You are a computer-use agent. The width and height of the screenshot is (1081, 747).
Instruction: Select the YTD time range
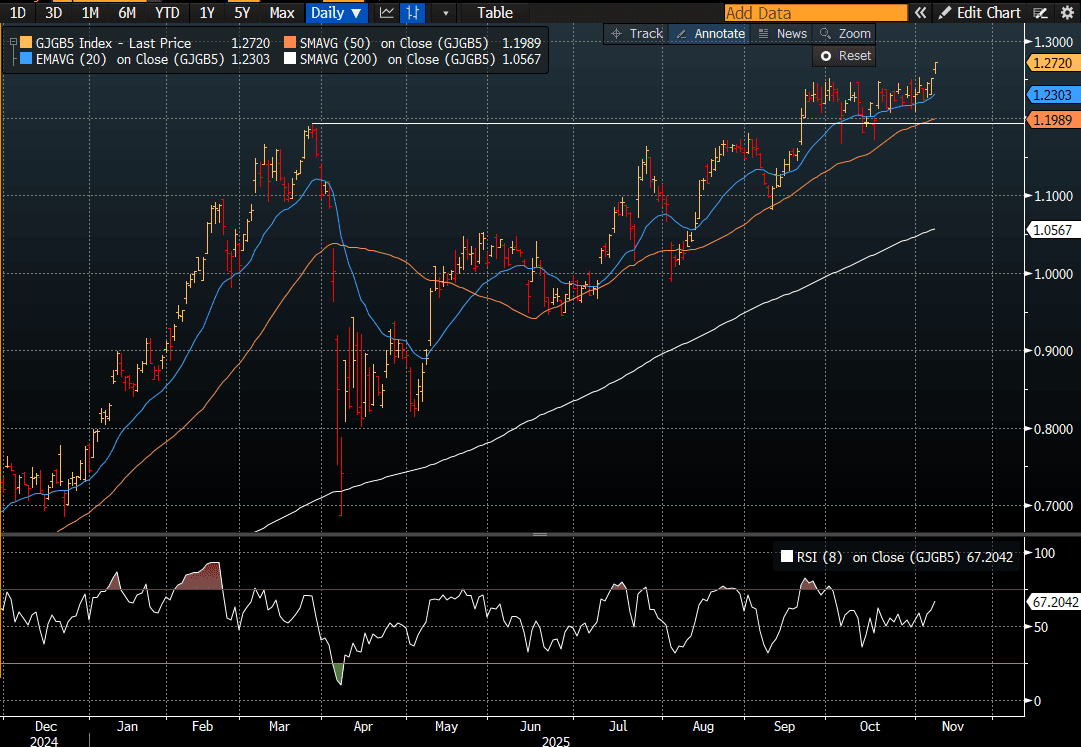(x=168, y=13)
